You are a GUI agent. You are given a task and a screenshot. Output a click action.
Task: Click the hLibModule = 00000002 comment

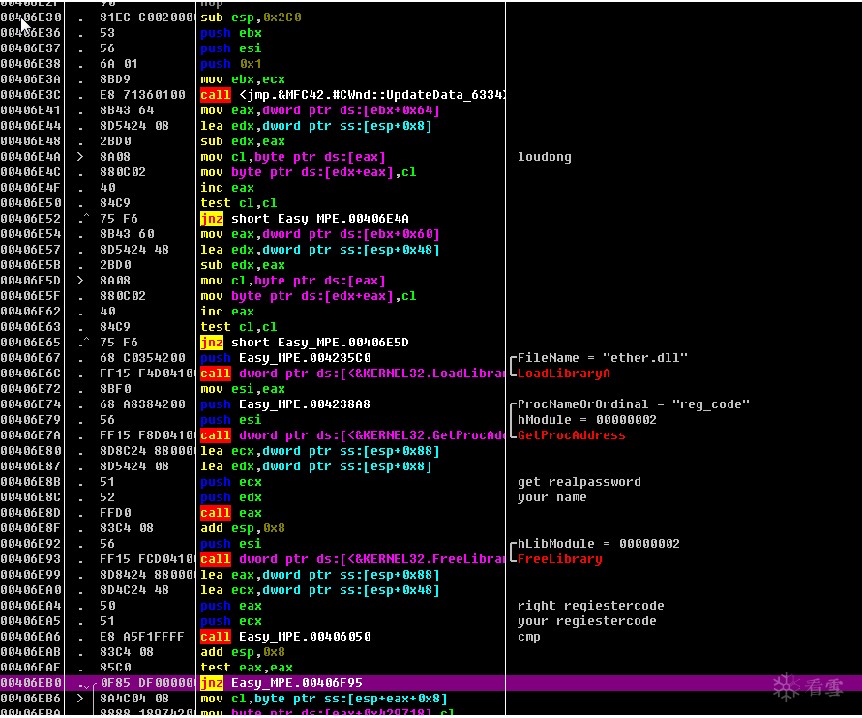pos(598,544)
